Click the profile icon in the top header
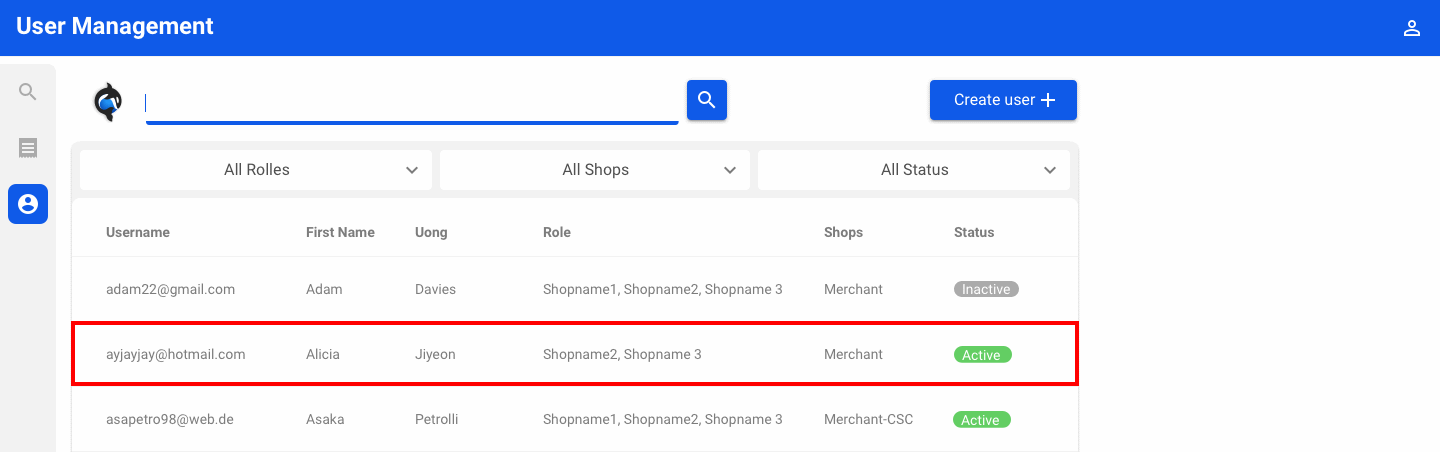 click(x=1412, y=28)
